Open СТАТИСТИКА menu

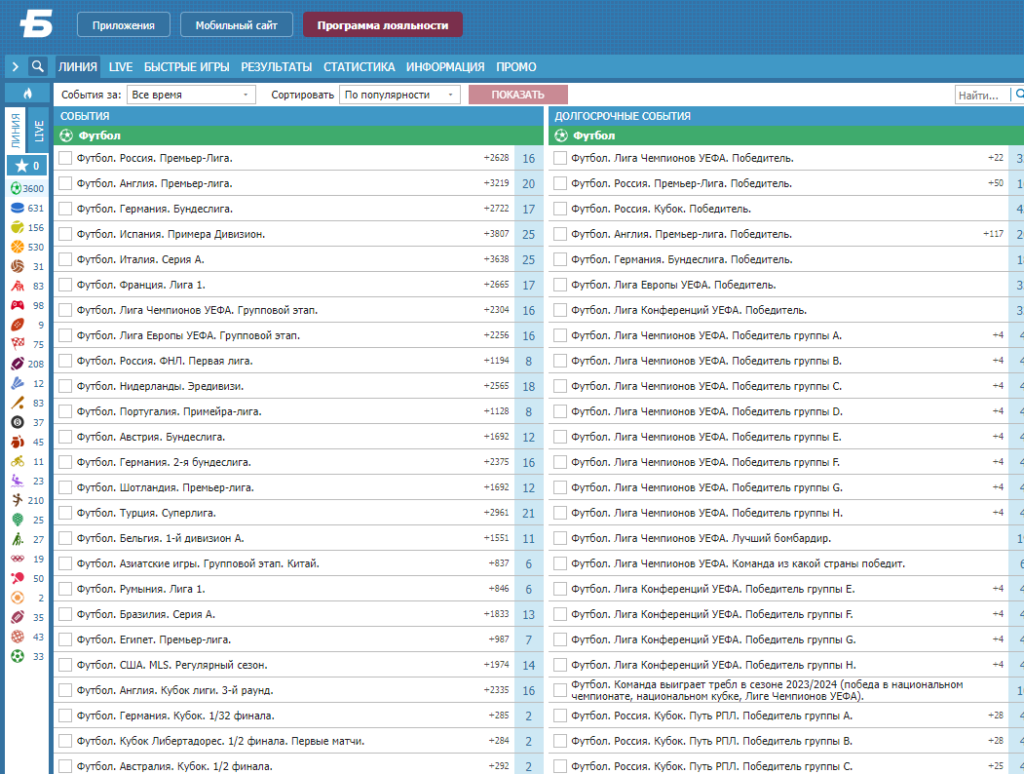[x=359, y=67]
